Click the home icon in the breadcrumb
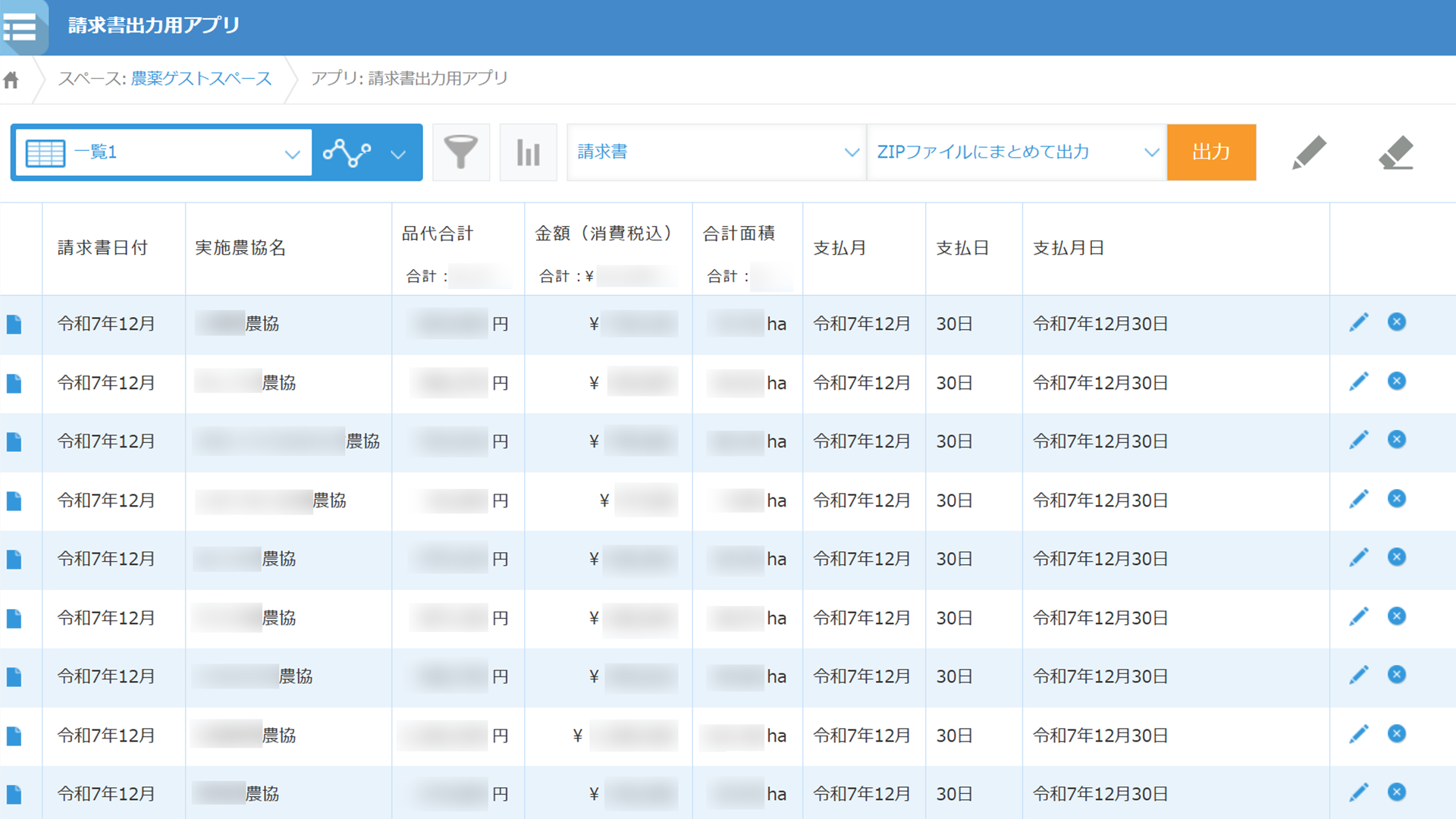 coord(11,78)
